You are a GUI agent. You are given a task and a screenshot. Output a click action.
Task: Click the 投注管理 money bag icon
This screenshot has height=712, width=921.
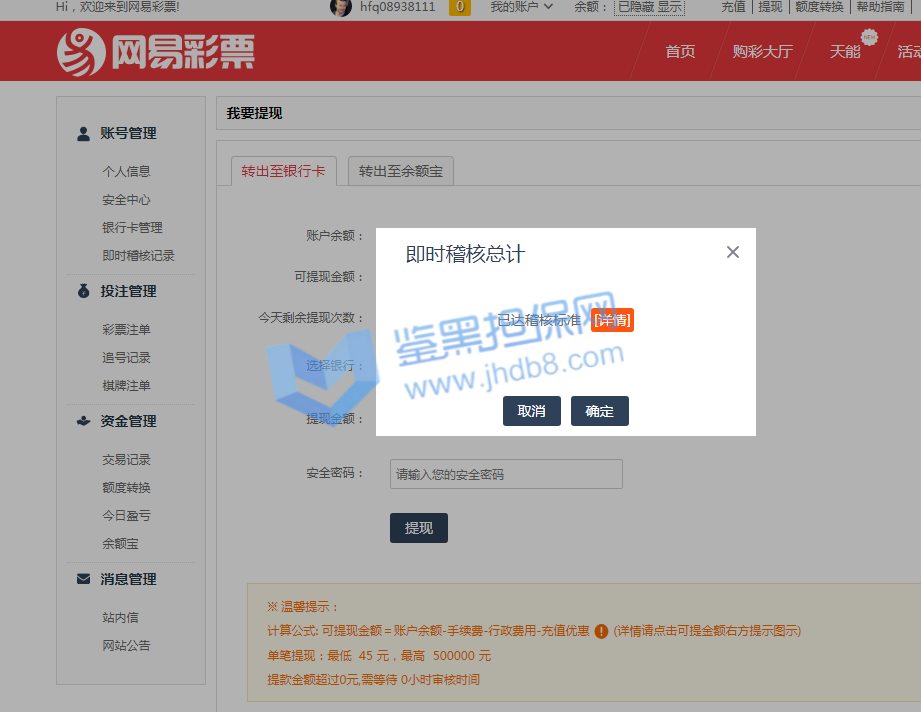point(84,292)
